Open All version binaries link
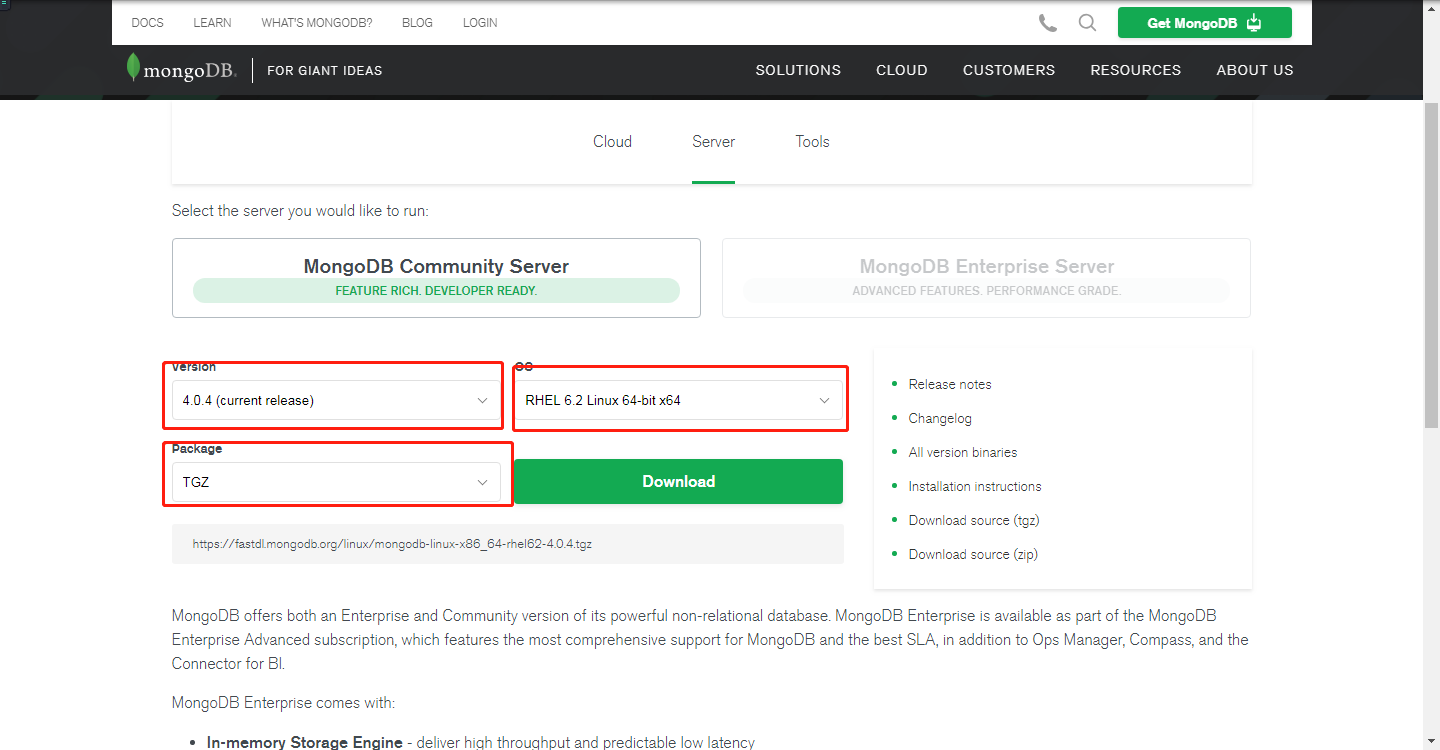Viewport: 1440px width, 750px height. 963,452
